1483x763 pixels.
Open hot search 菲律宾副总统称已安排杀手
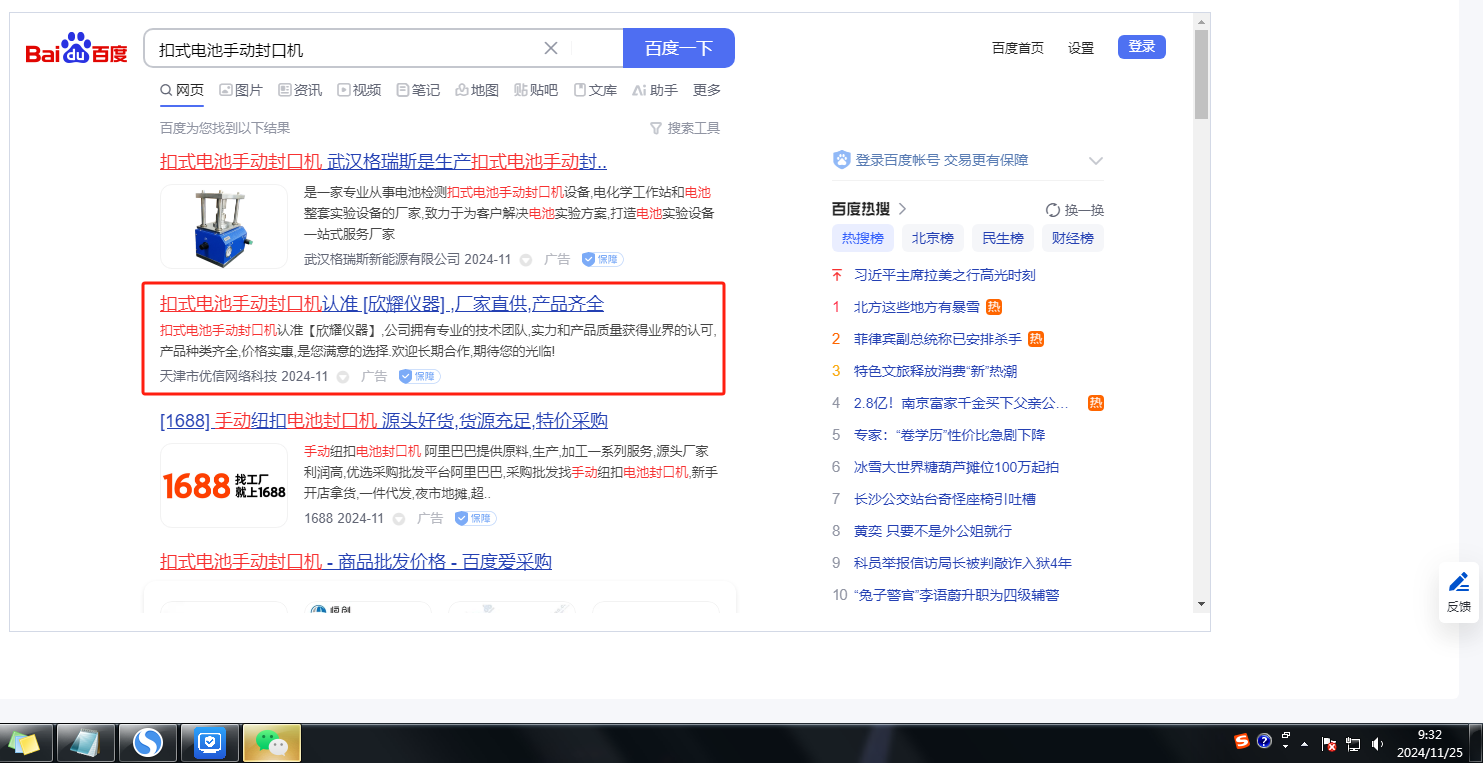[x=938, y=339]
